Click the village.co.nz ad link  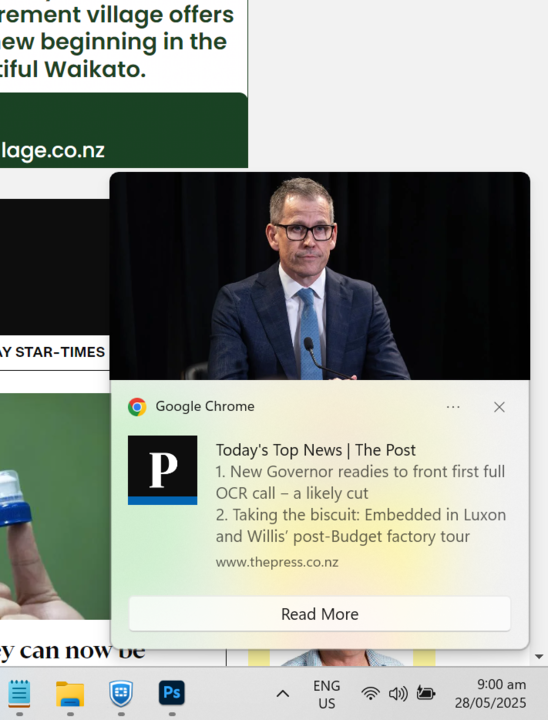pos(53,150)
